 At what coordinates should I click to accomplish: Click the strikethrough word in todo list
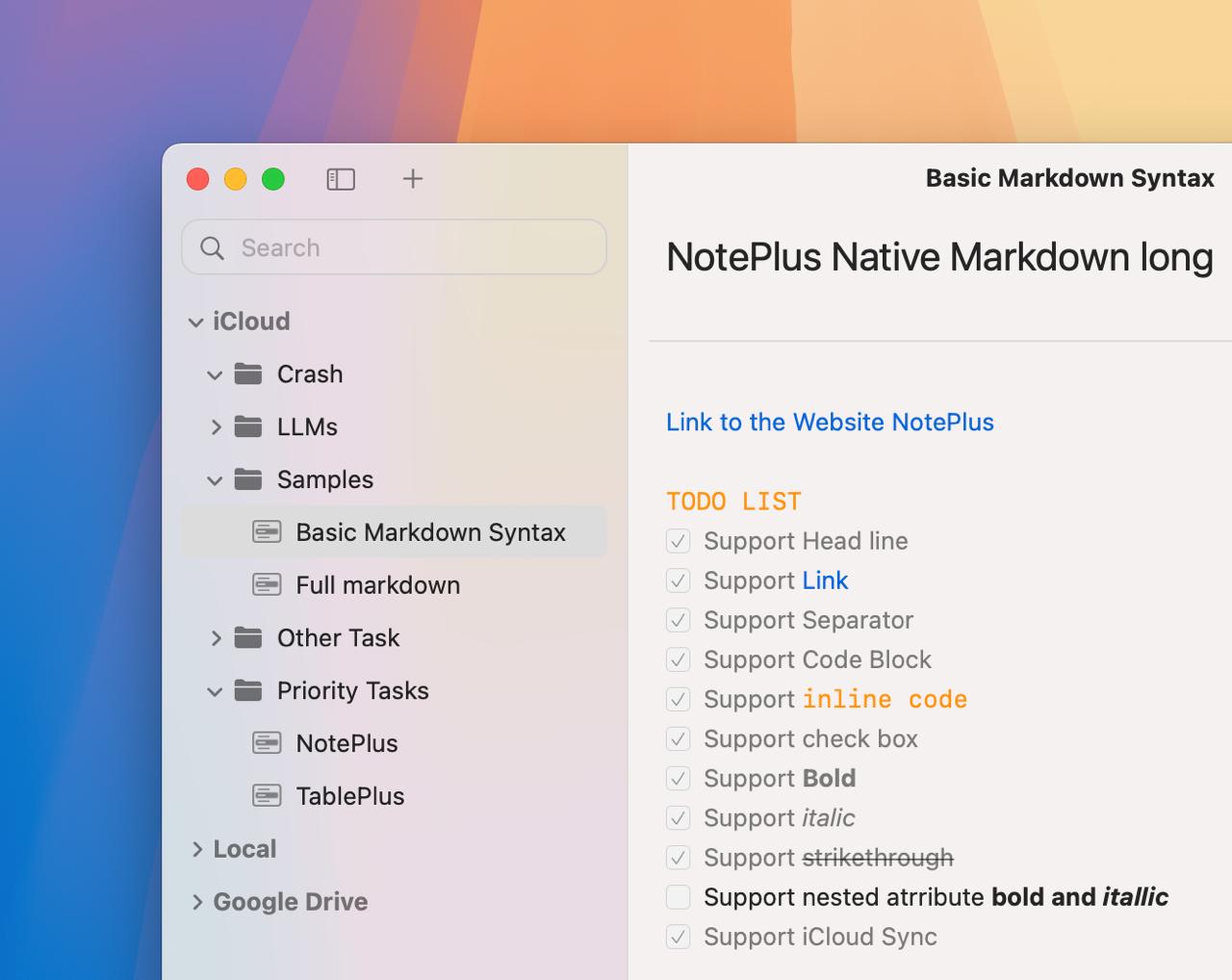[878, 857]
